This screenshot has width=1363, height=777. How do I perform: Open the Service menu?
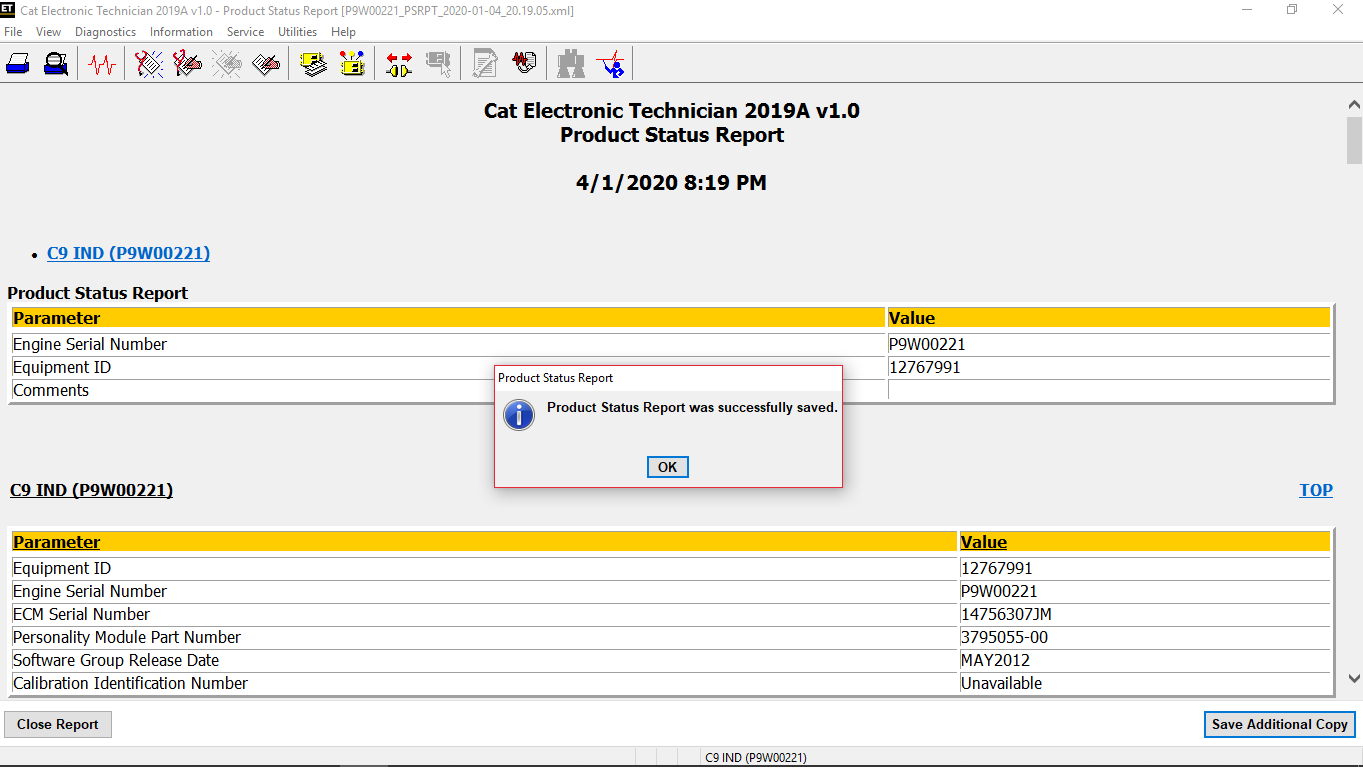click(x=245, y=31)
